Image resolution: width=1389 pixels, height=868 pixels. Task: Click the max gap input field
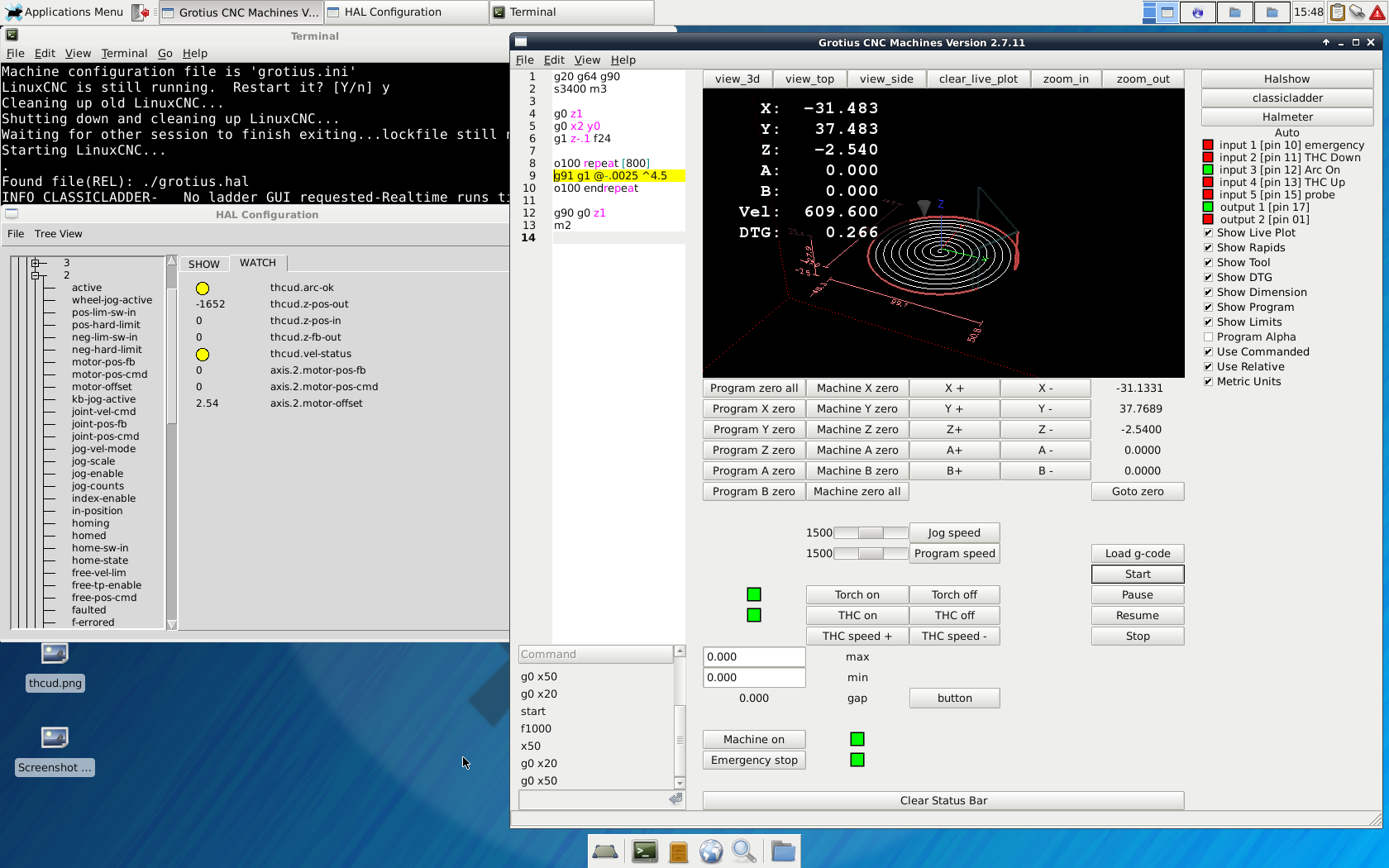753,657
